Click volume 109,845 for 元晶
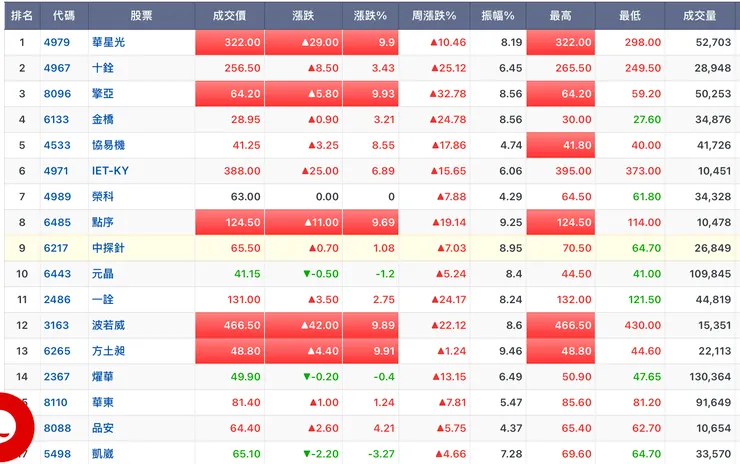The image size is (740, 464). [710, 274]
